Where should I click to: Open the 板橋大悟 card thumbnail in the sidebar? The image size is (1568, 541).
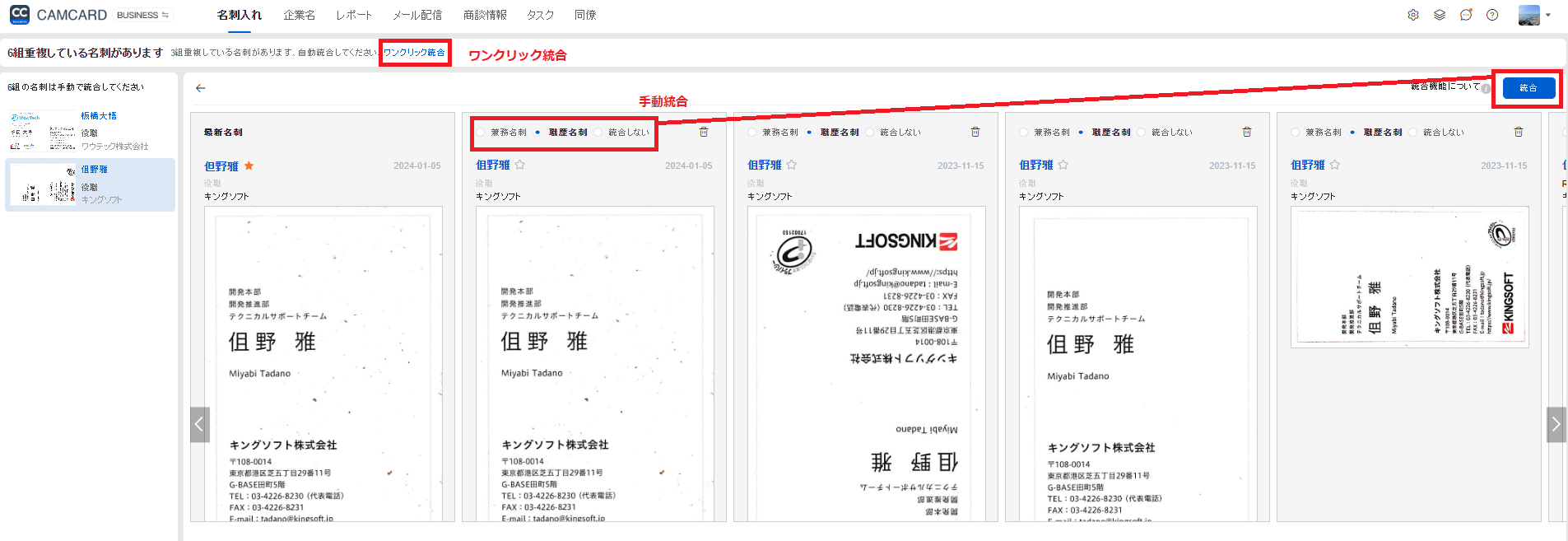pos(43,131)
